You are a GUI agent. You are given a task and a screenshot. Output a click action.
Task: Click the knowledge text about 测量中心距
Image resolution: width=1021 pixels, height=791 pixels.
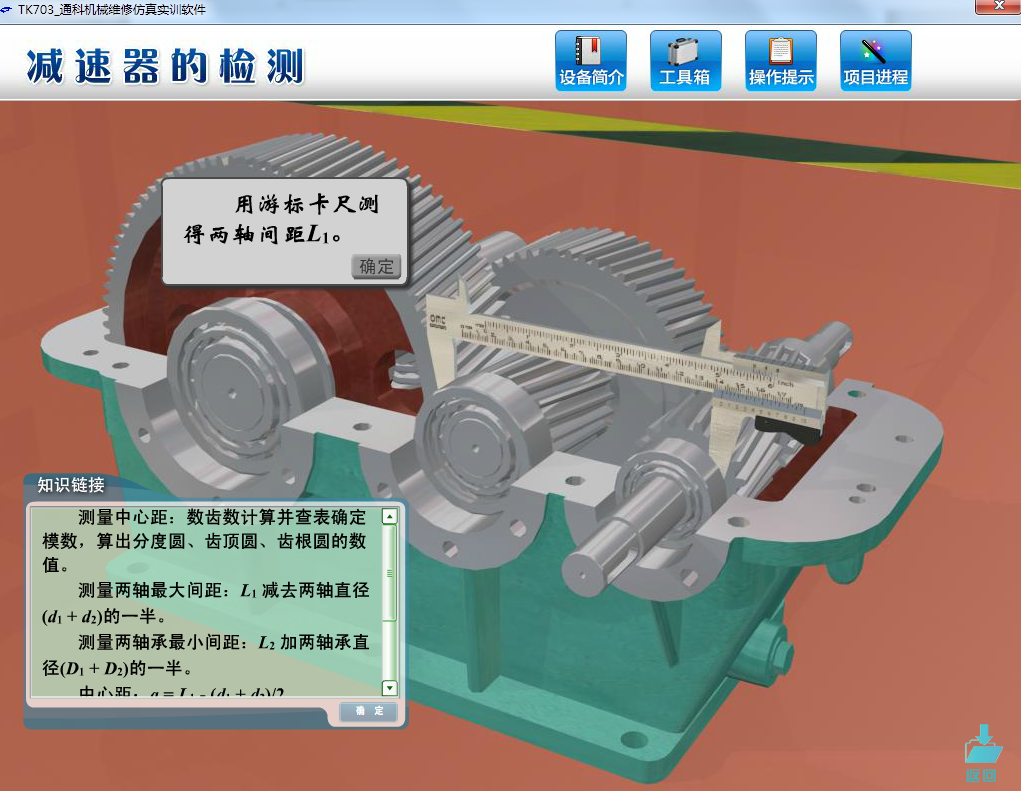[212, 540]
